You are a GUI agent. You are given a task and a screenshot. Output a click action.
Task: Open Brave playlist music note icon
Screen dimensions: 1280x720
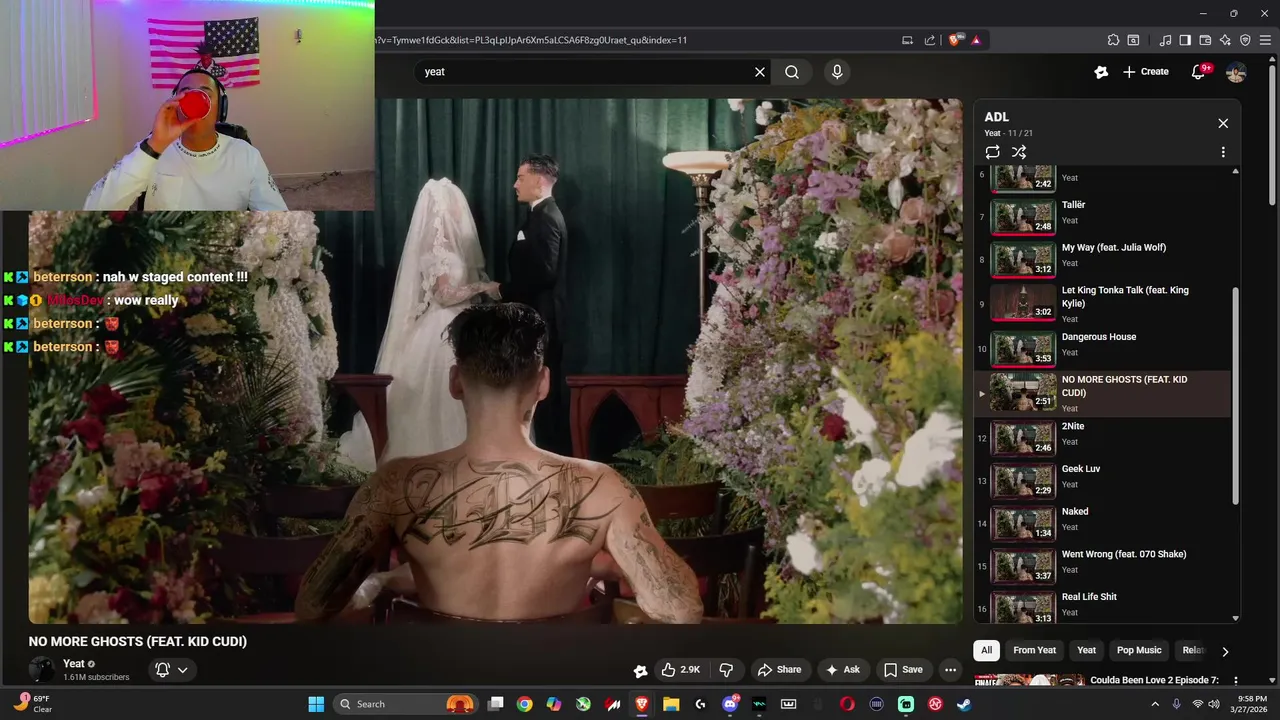(1165, 40)
